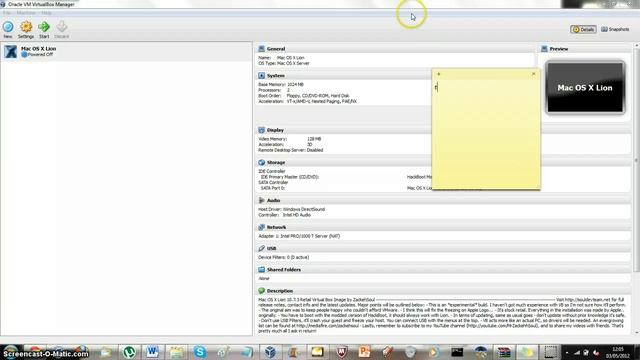Image resolution: width=640 pixels, height=360 pixels.
Task: Select the 'Mac OS X Lion' VM entry
Action: [x=126, y=51]
